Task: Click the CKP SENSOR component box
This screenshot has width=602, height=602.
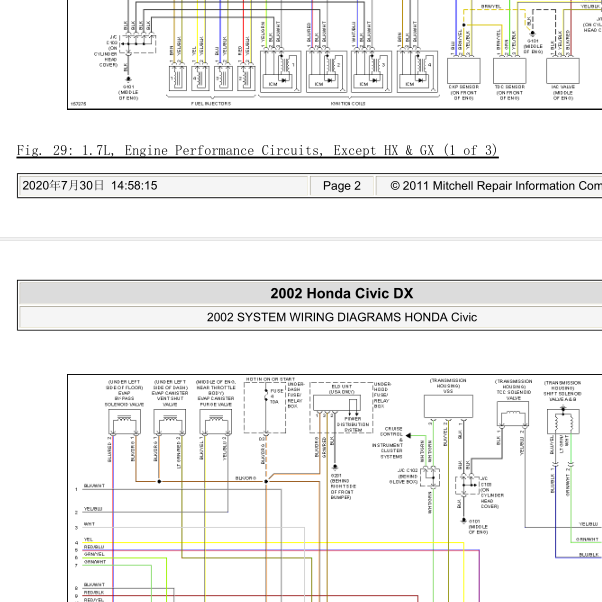Action: (464, 71)
